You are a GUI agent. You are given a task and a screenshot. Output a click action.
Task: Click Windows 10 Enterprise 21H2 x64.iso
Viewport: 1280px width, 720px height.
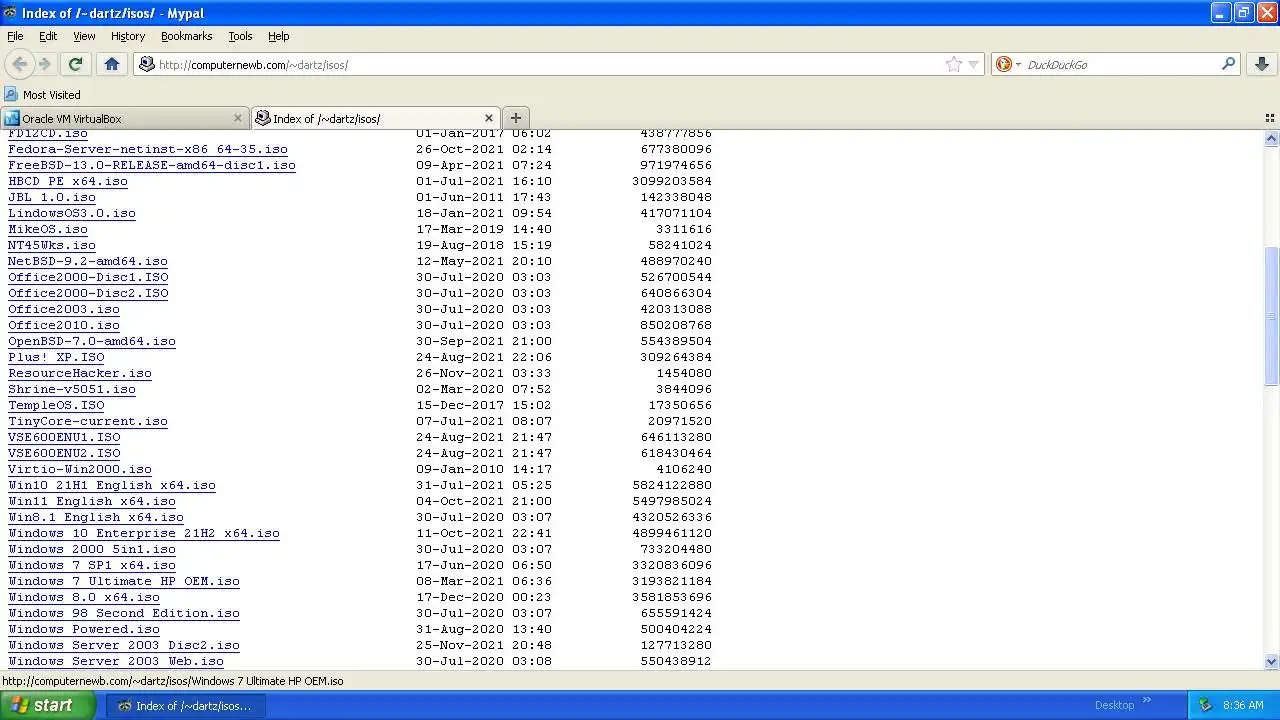(144, 533)
